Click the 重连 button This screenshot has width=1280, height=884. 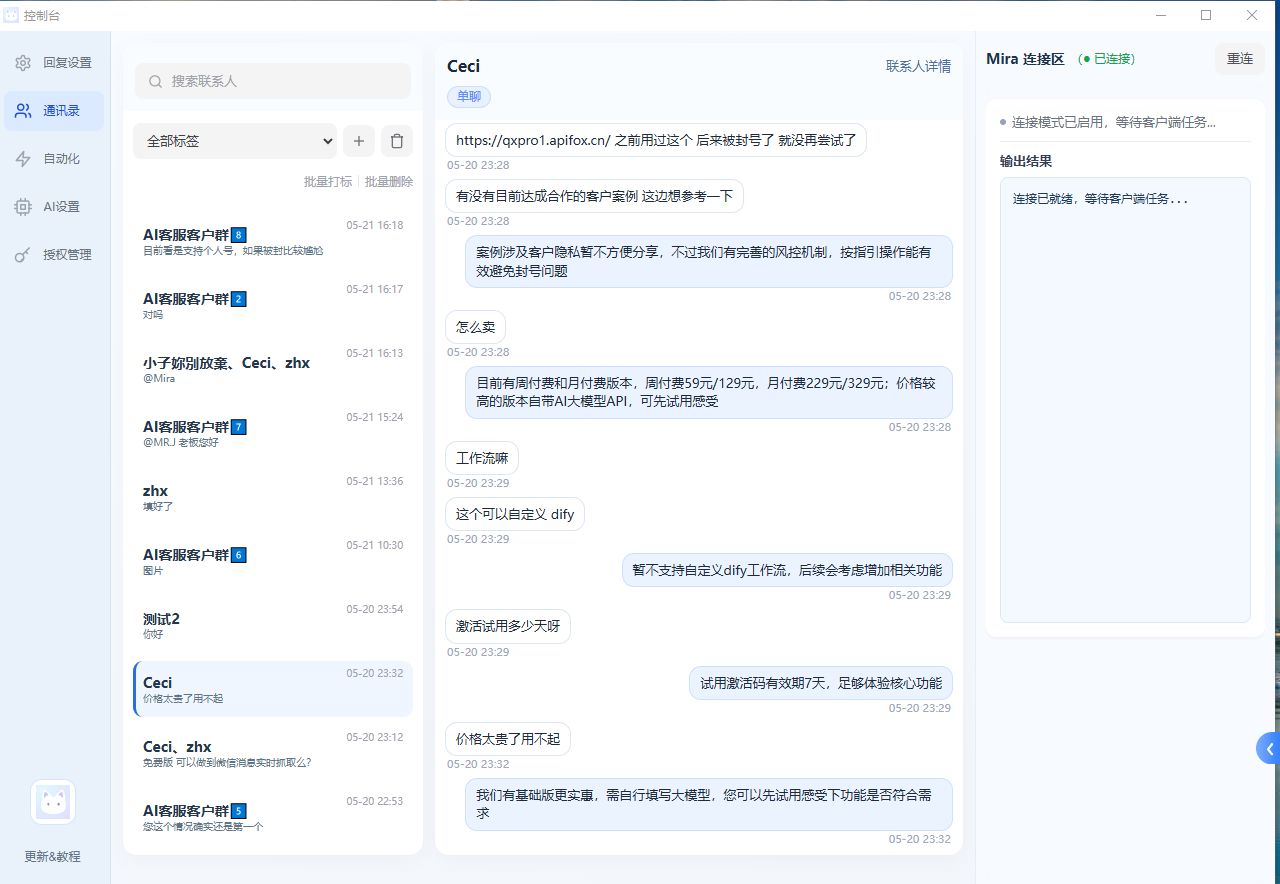pos(1240,59)
